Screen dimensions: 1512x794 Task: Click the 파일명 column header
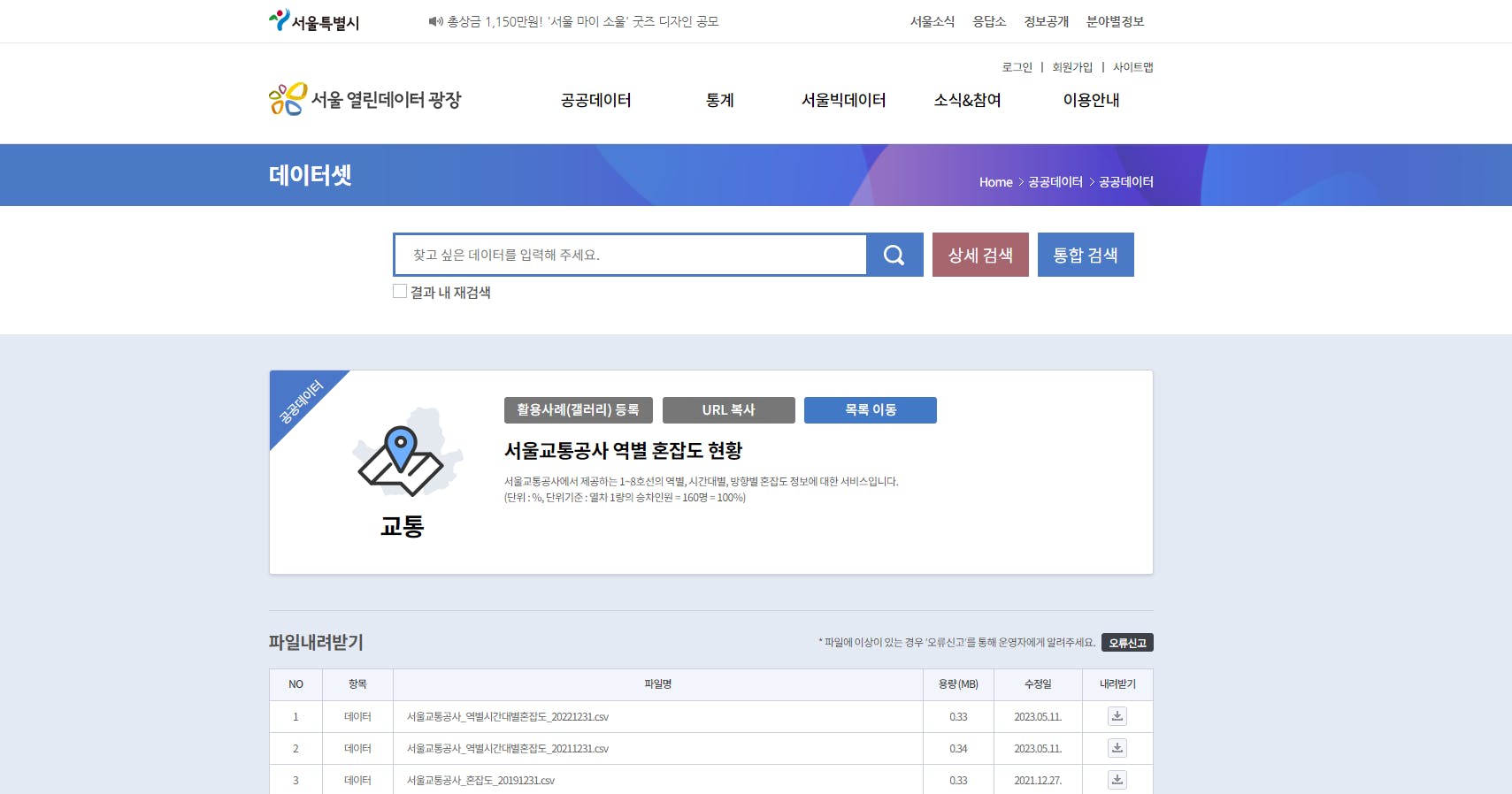point(658,684)
